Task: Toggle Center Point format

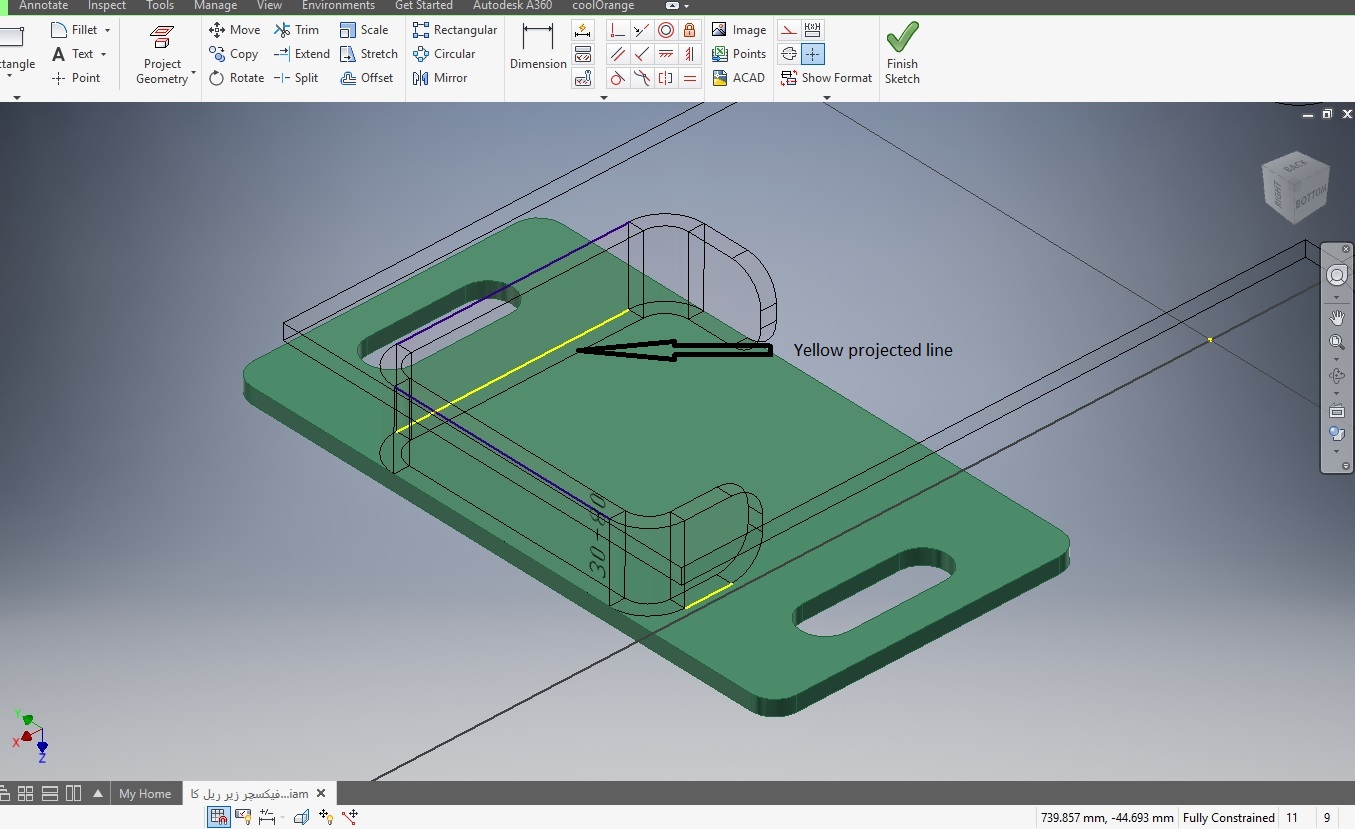Action: pos(813,54)
